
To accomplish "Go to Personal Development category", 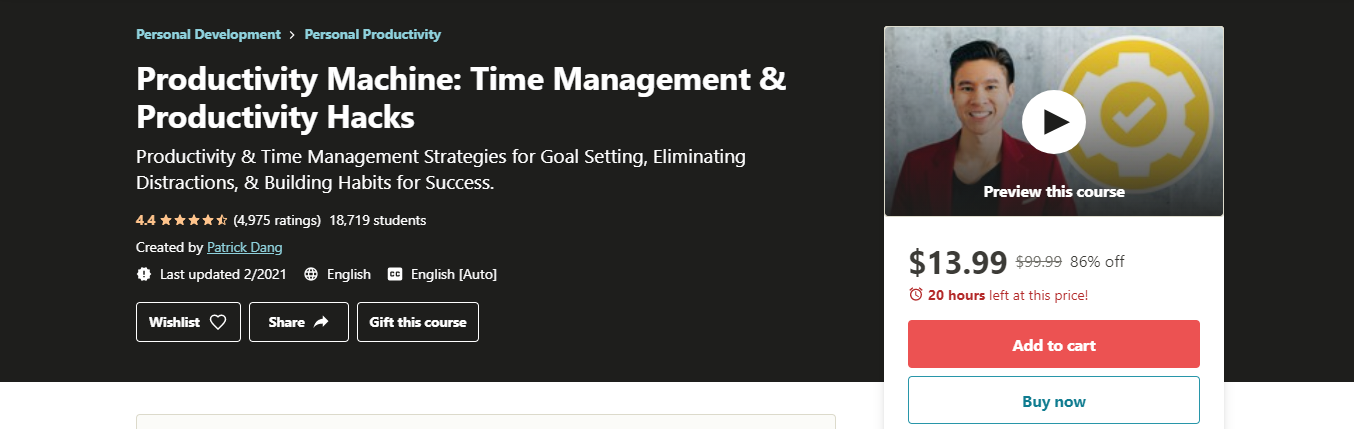I will point(208,34).
